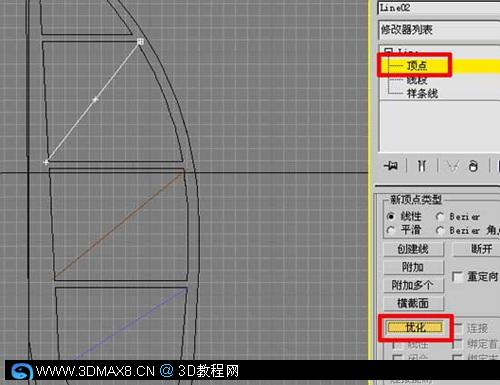Select the 线段 sub-object level

tap(417, 80)
